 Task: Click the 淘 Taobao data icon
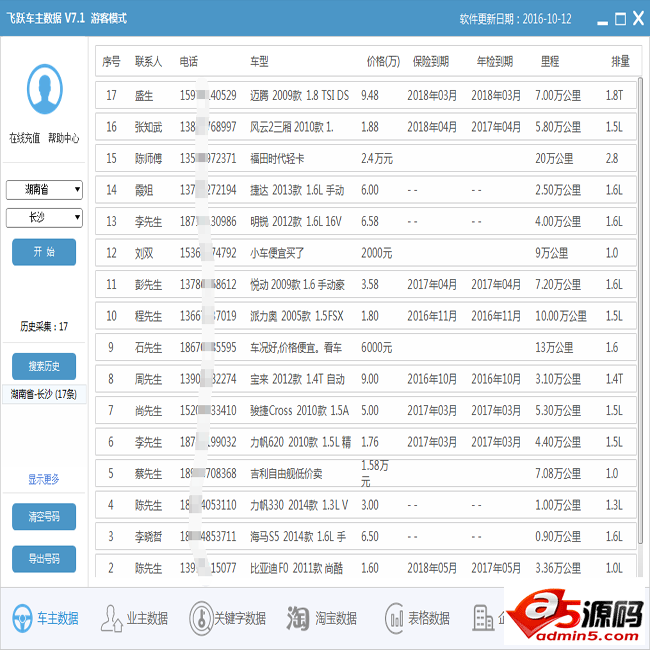click(x=298, y=618)
